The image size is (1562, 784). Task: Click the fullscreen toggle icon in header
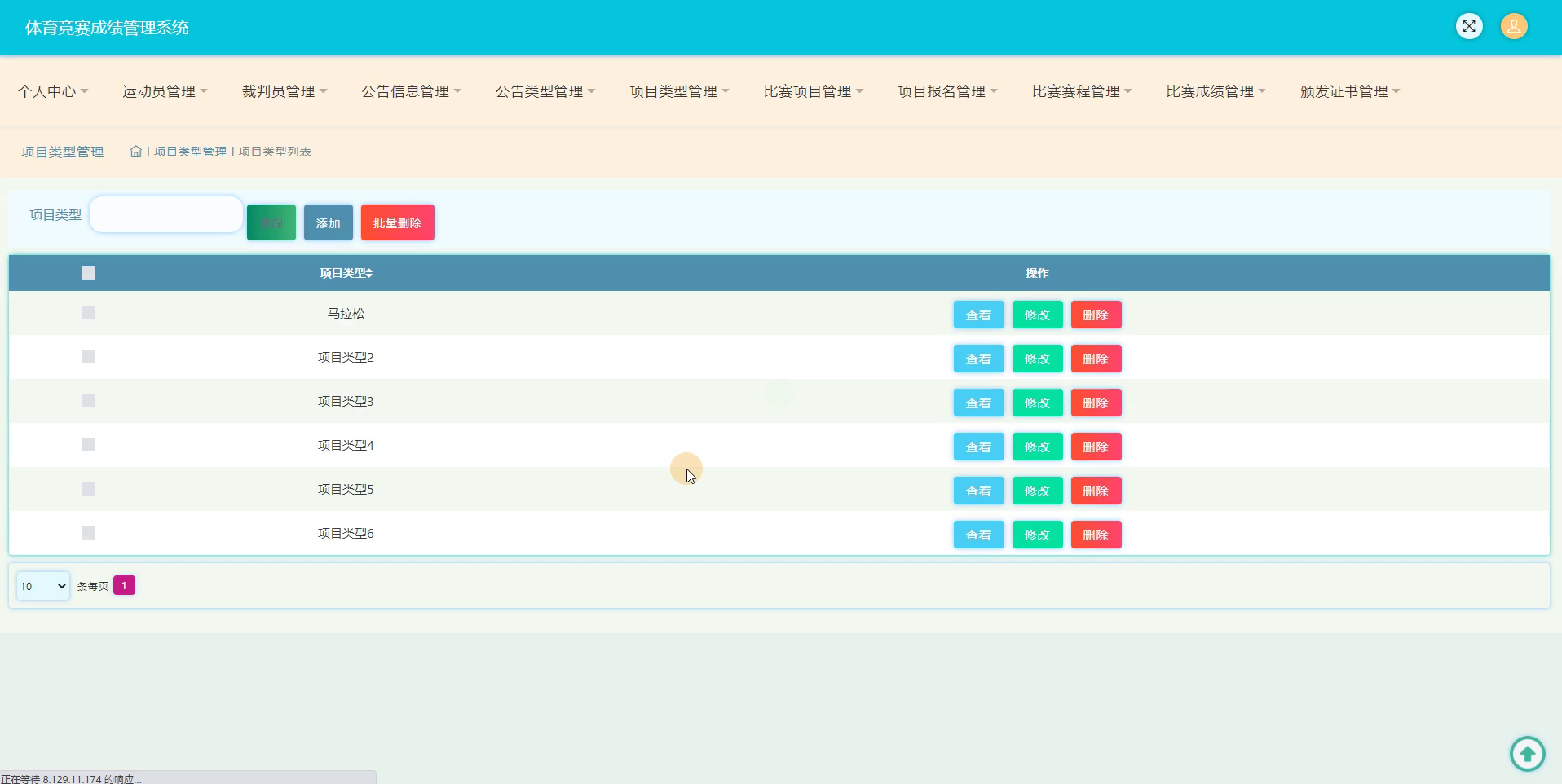tap(1469, 26)
